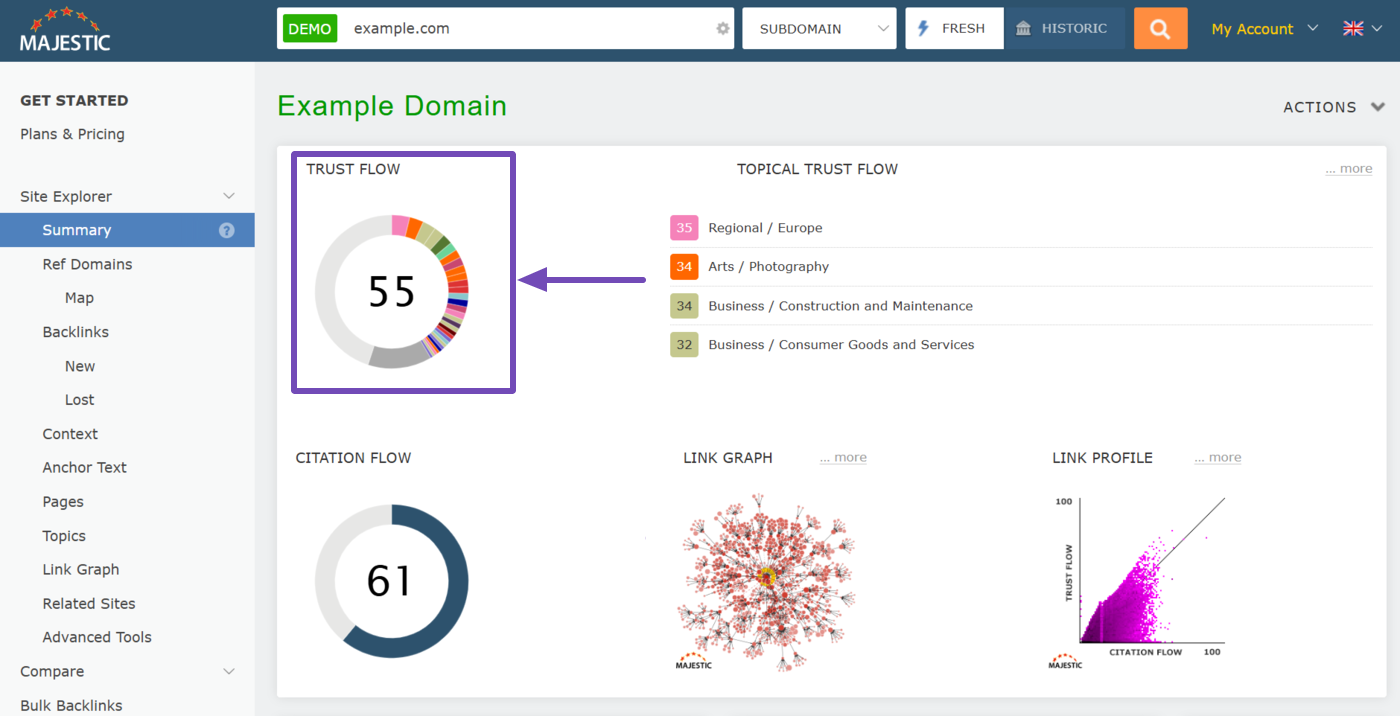Open Pages in sidebar
This screenshot has width=1400, height=716.
(x=63, y=502)
